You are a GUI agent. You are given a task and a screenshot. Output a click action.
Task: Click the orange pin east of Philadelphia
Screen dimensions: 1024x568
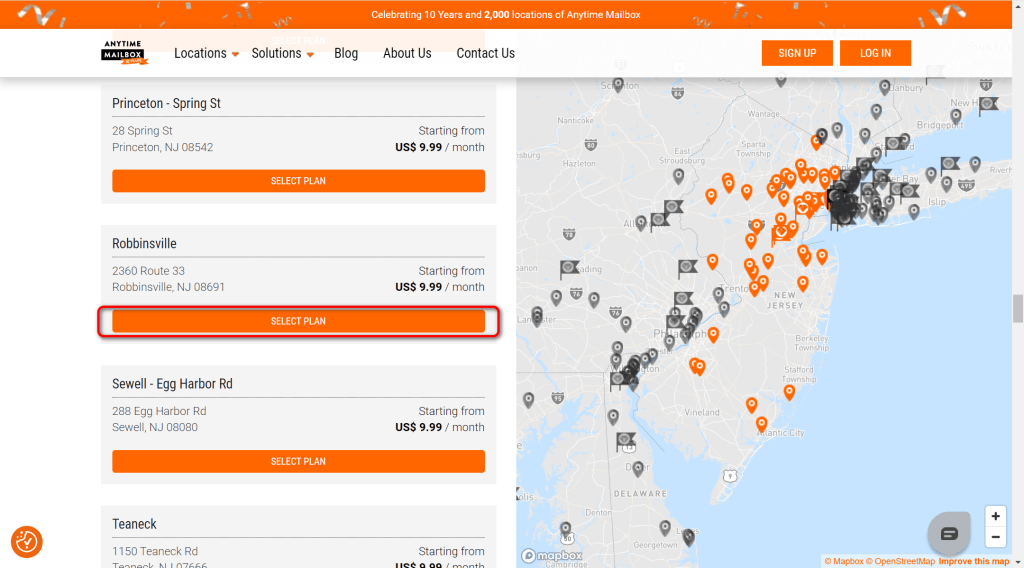click(x=713, y=334)
